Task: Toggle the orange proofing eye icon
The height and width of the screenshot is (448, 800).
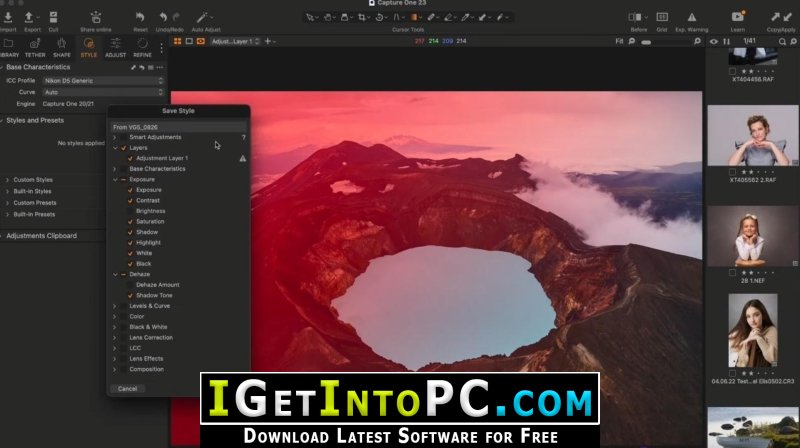Action: [201, 41]
